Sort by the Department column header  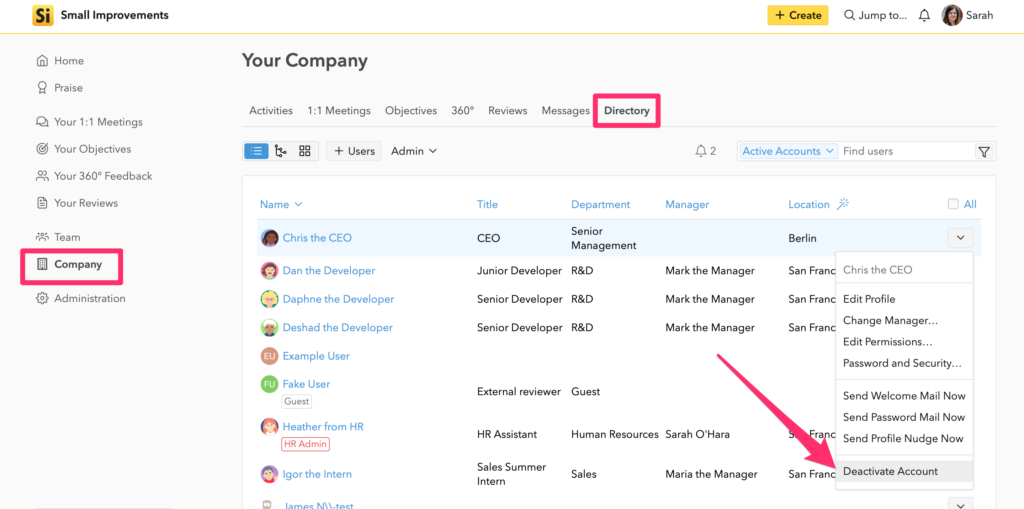601,205
